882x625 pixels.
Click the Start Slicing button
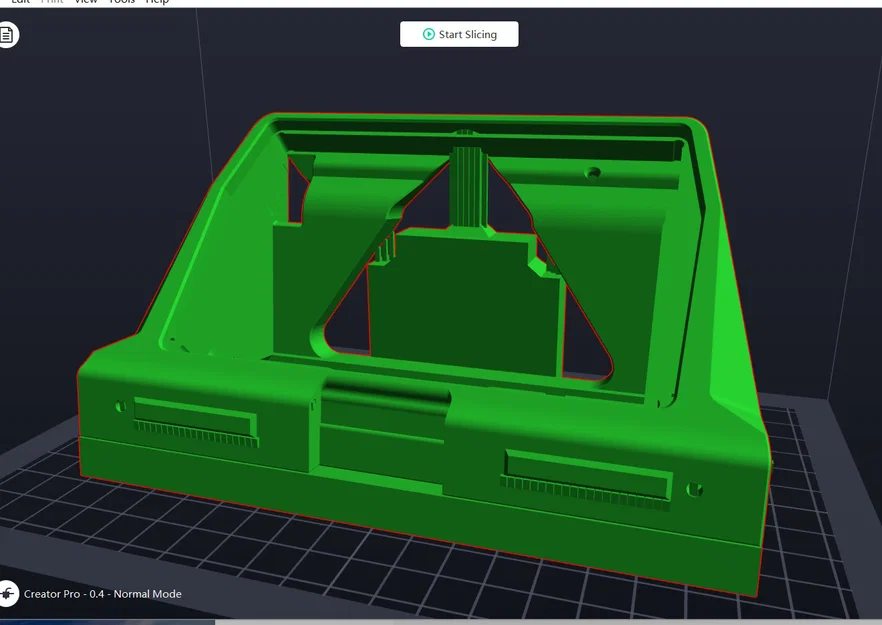click(x=459, y=34)
